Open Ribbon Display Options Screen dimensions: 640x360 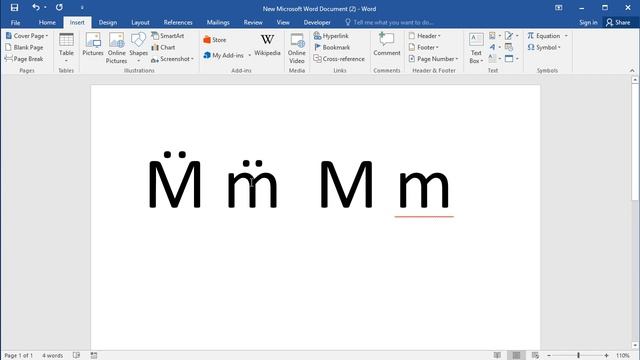point(558,8)
